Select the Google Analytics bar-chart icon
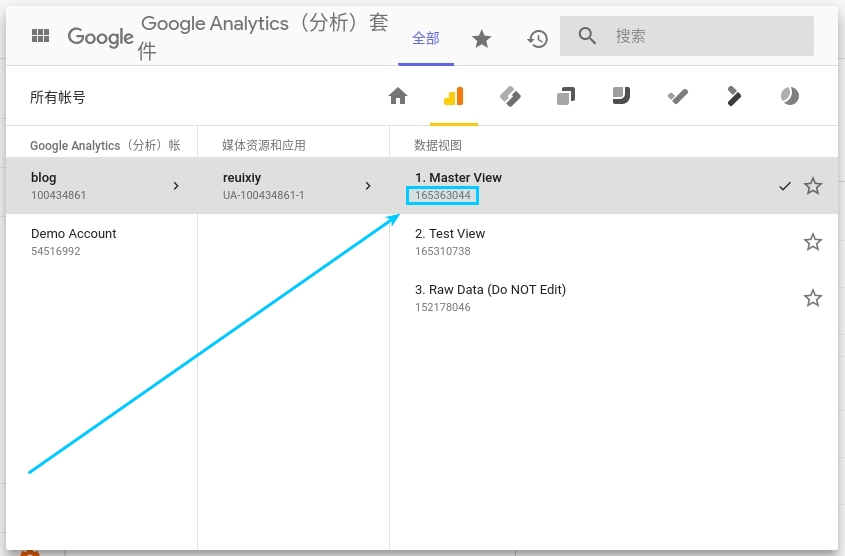Image resolution: width=845 pixels, height=556 pixels. click(x=454, y=96)
